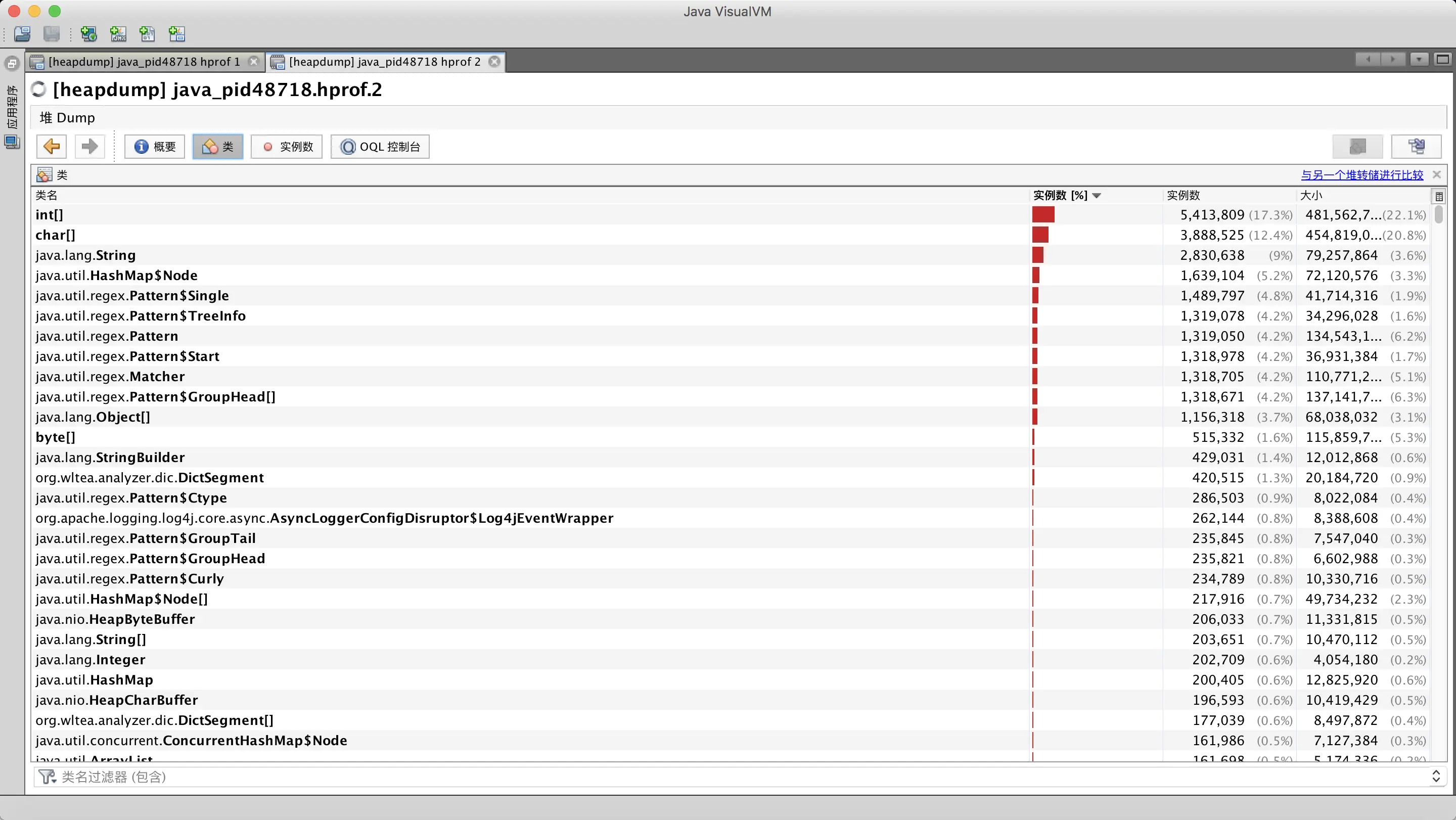The height and width of the screenshot is (820, 1456).
Task: Close the heapdump hprof 2 tab
Action: [494, 62]
